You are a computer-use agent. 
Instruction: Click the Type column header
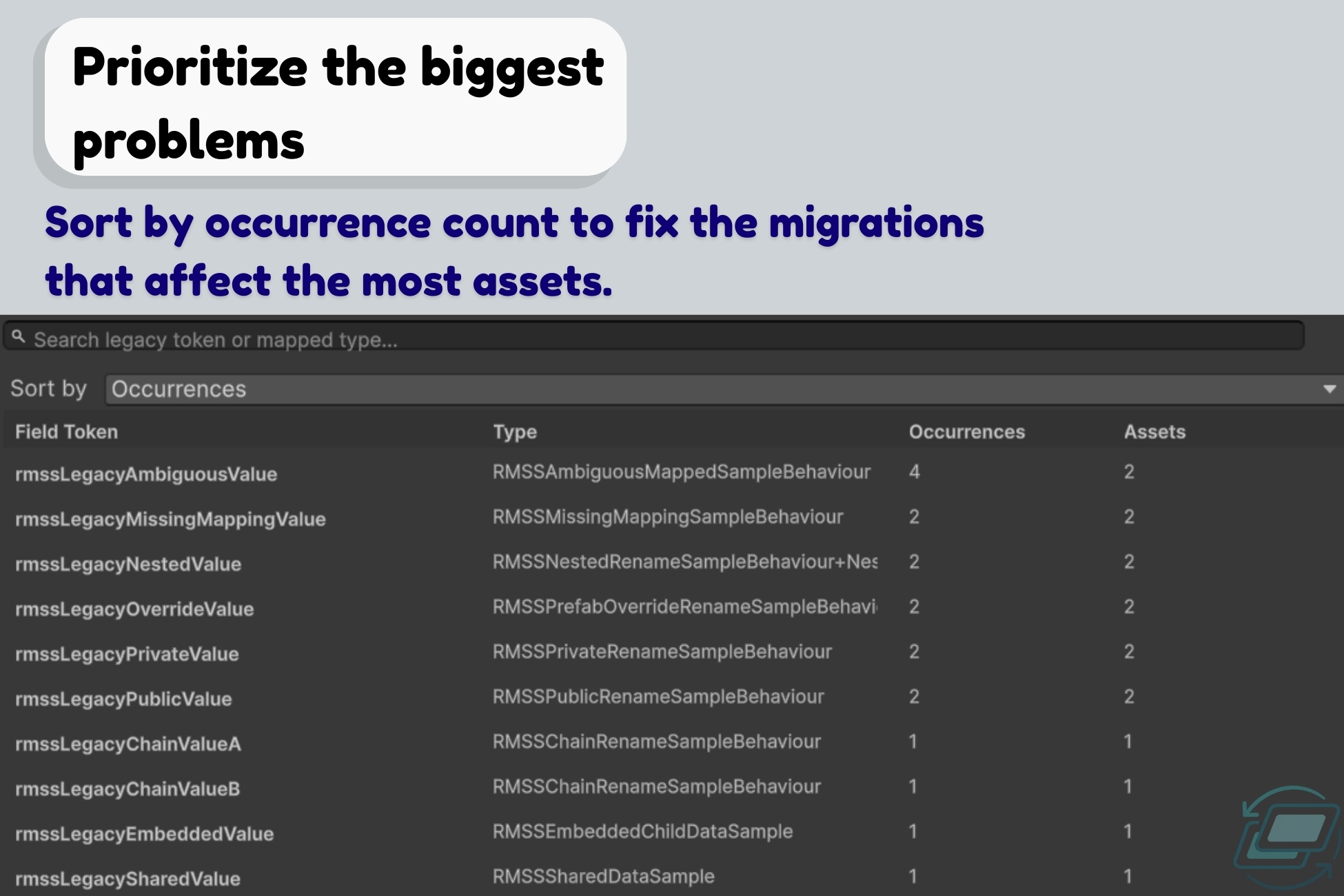tap(515, 432)
